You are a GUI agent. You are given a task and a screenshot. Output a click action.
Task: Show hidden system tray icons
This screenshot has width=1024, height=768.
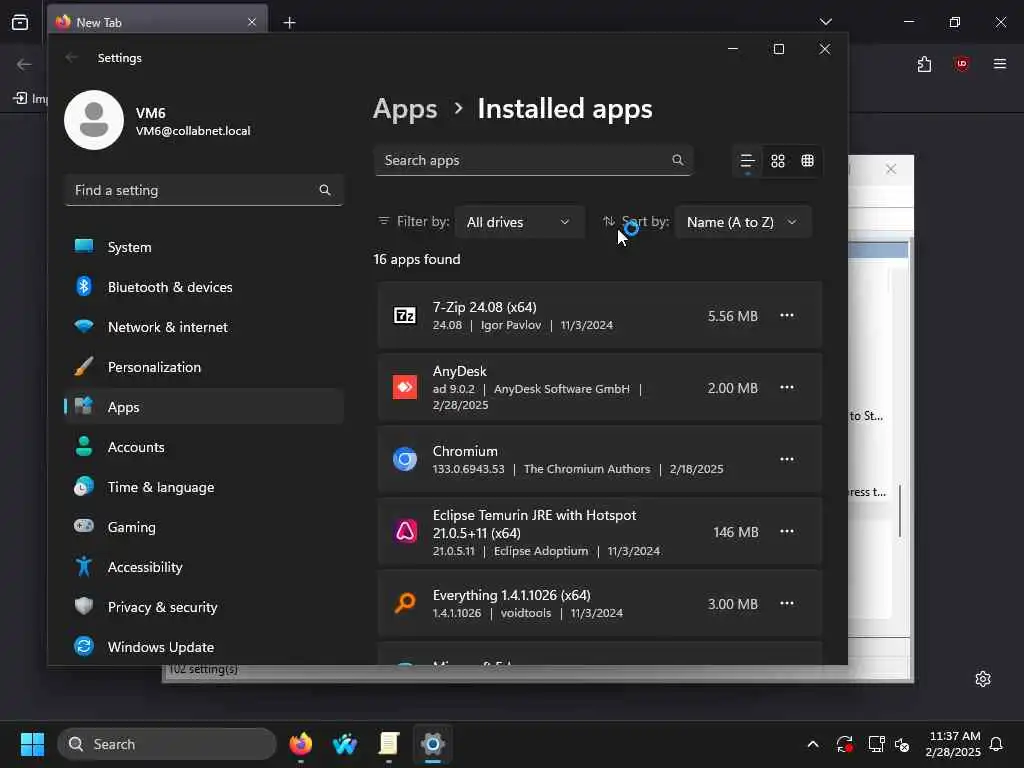point(813,744)
